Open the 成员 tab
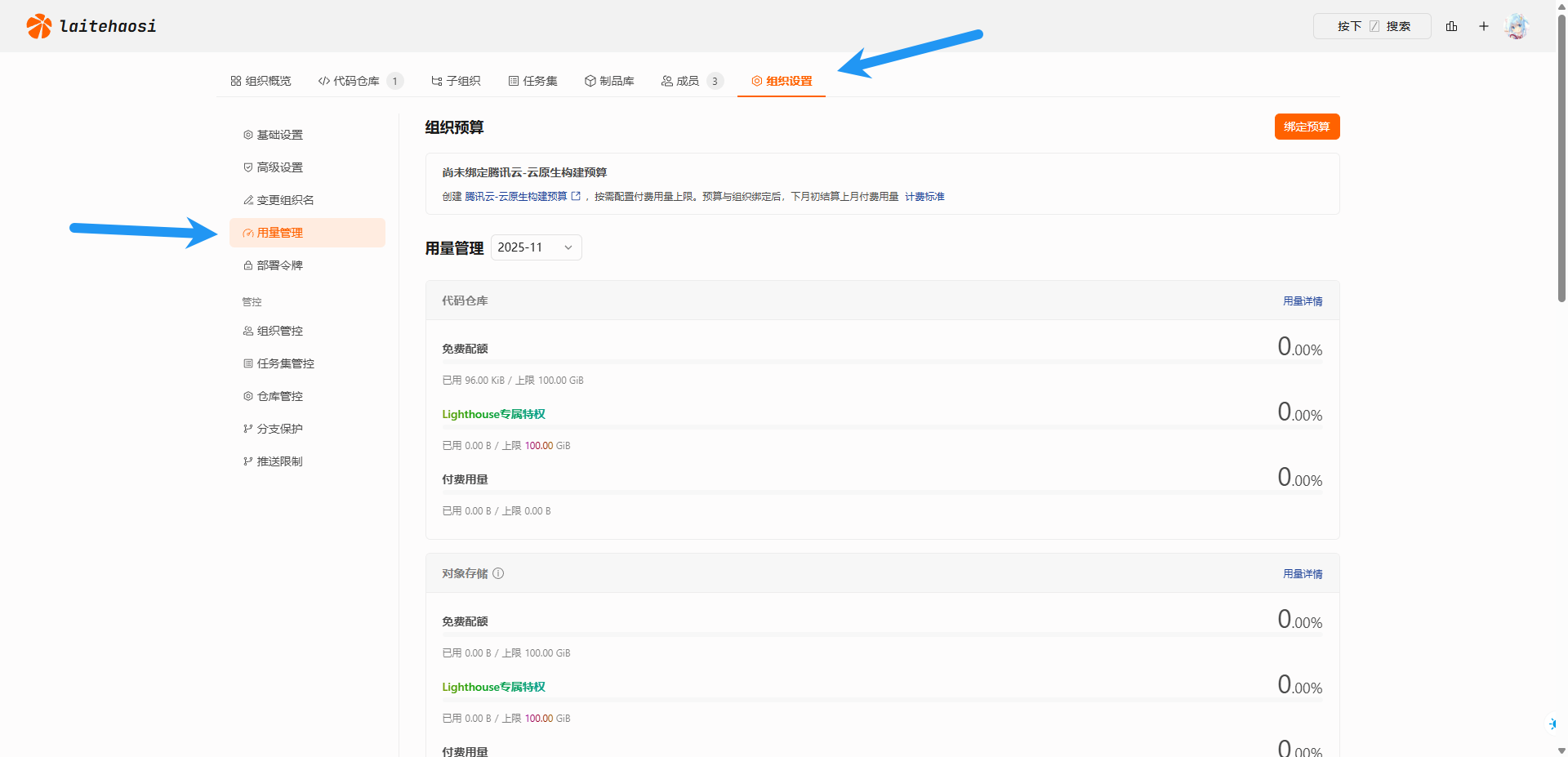The image size is (1568, 757). pos(687,81)
